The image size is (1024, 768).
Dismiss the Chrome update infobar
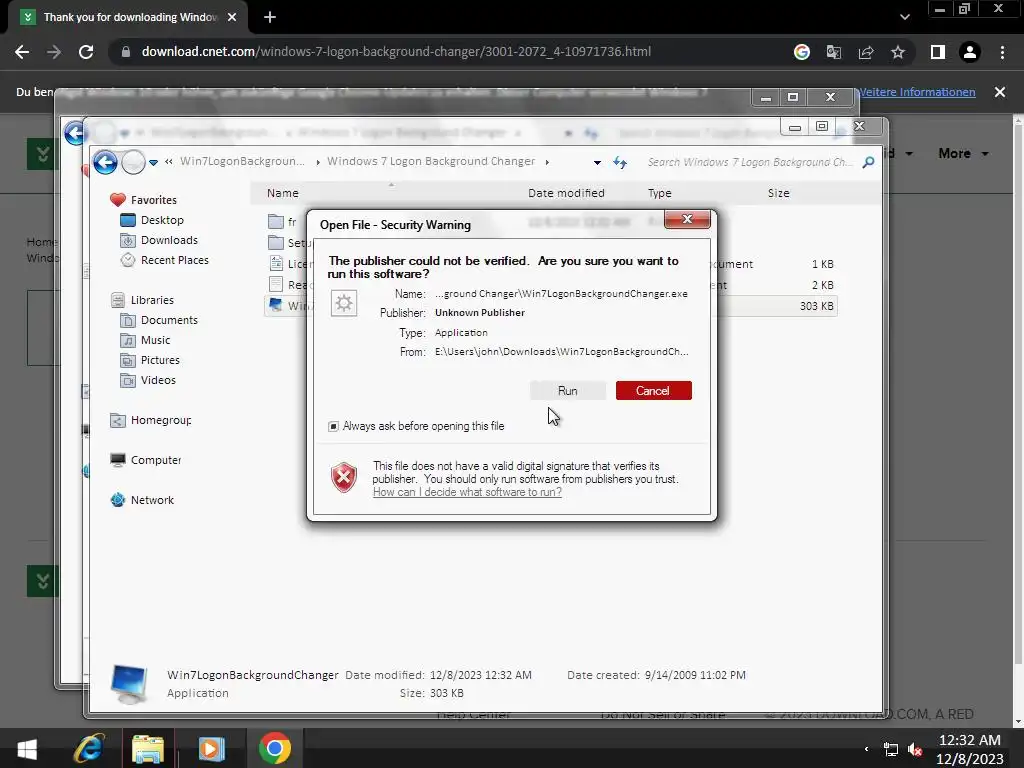coord(1000,92)
